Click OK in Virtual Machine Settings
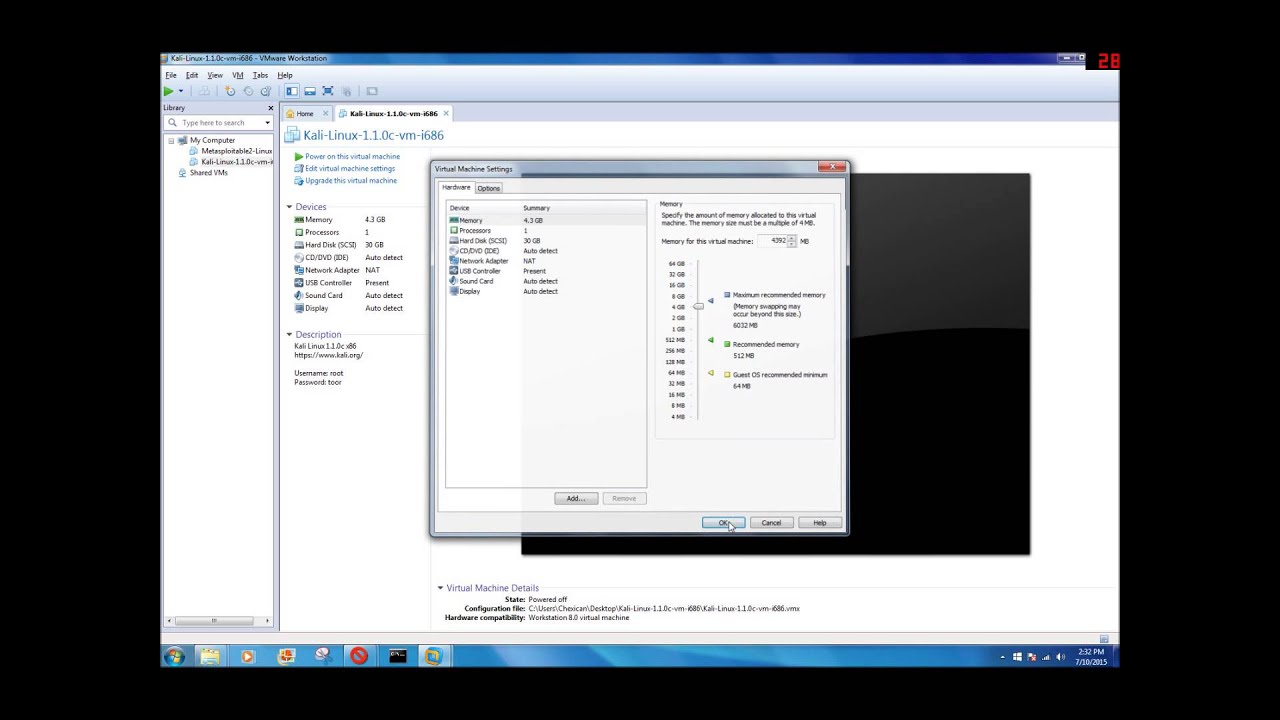1280x720 pixels. tap(723, 523)
